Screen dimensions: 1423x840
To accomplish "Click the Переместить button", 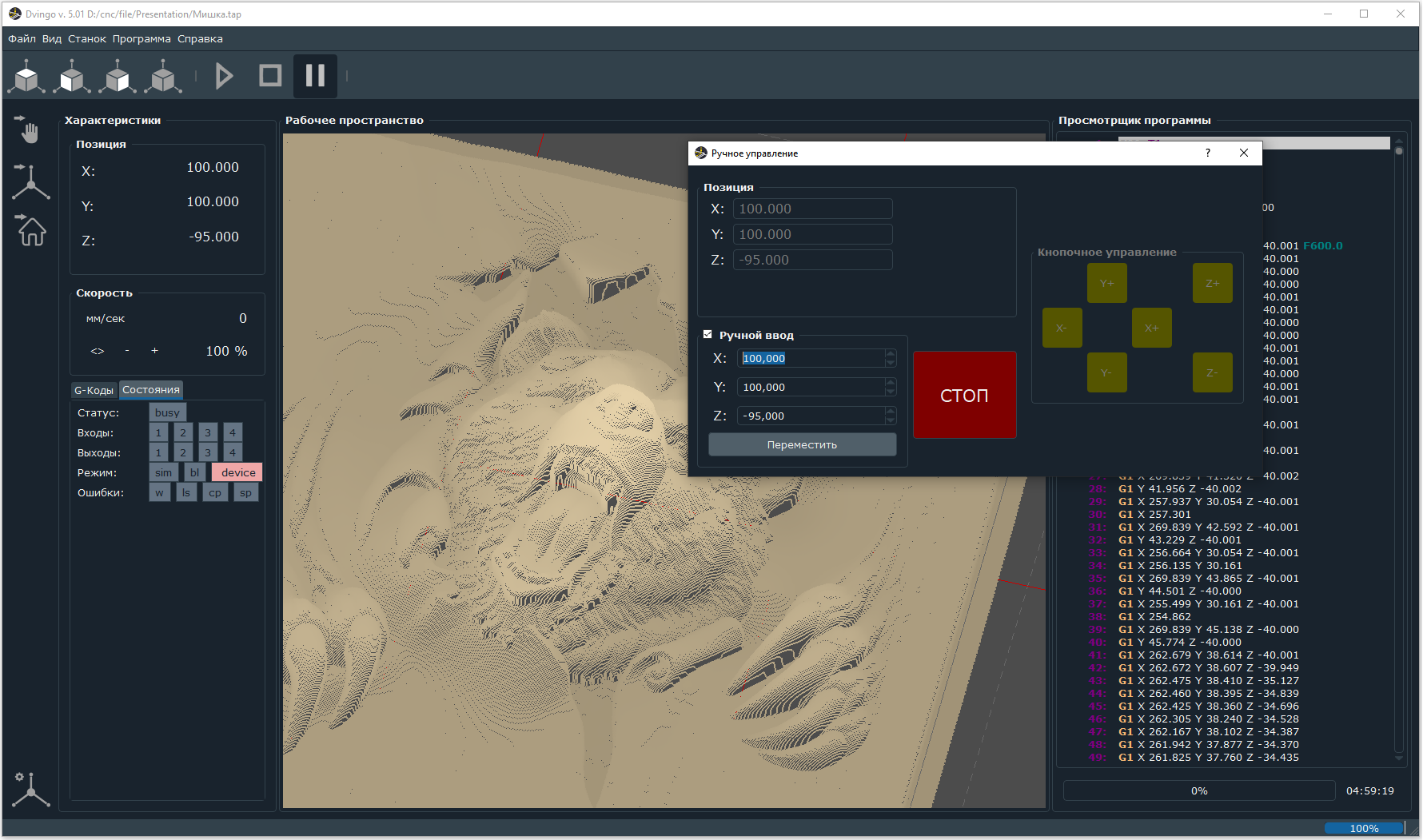I will pyautogui.click(x=802, y=444).
